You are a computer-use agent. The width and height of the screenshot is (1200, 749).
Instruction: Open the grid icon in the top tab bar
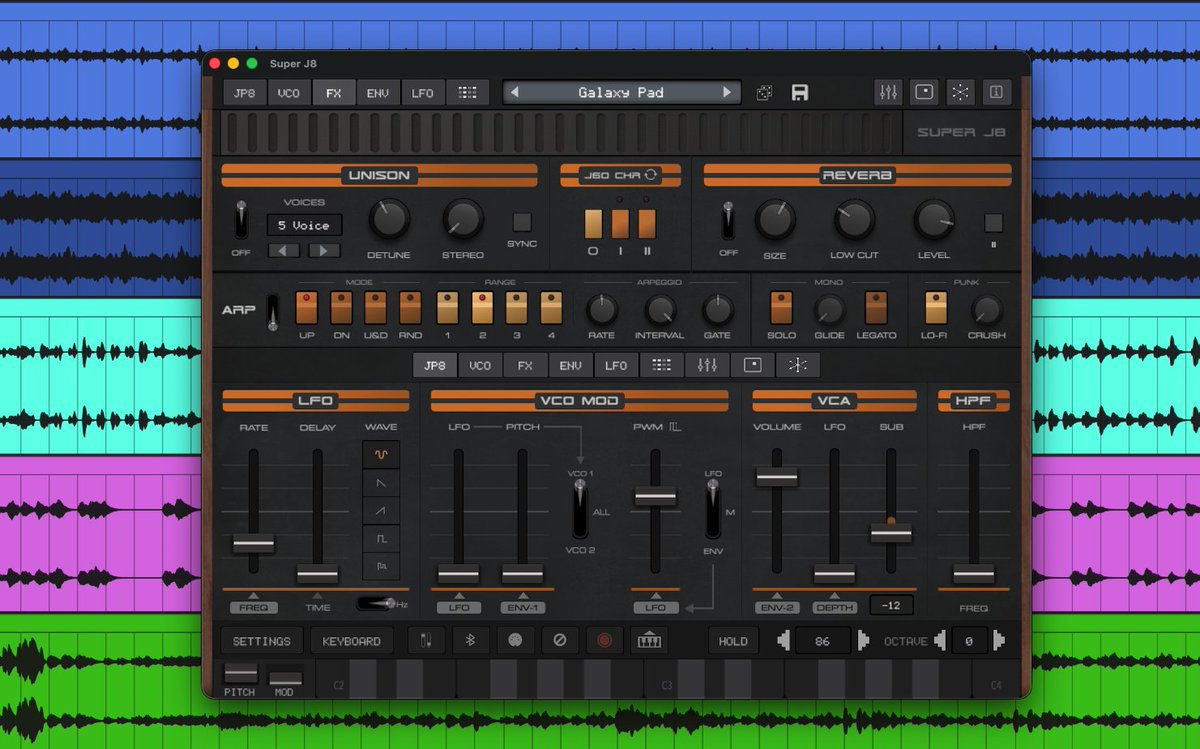[x=468, y=93]
